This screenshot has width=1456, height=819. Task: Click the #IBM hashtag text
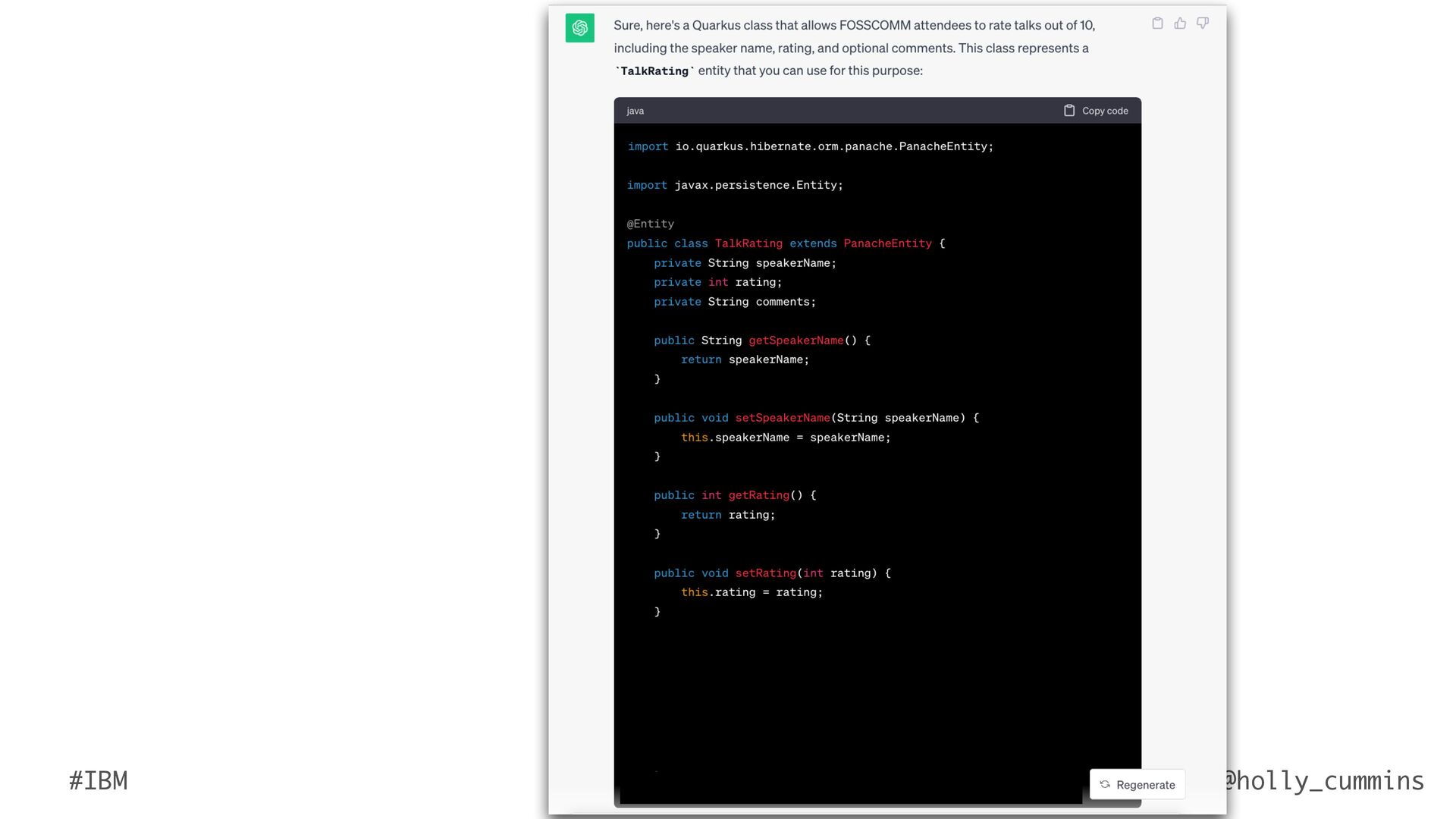point(99,780)
